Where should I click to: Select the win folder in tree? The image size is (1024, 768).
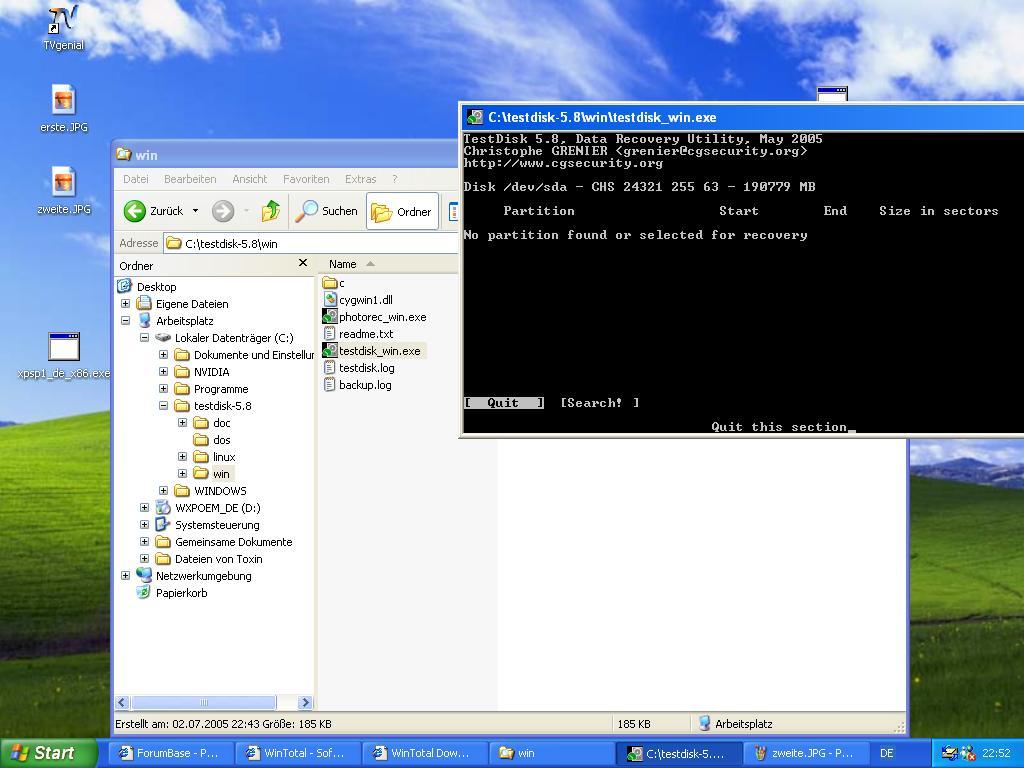[x=213, y=473]
